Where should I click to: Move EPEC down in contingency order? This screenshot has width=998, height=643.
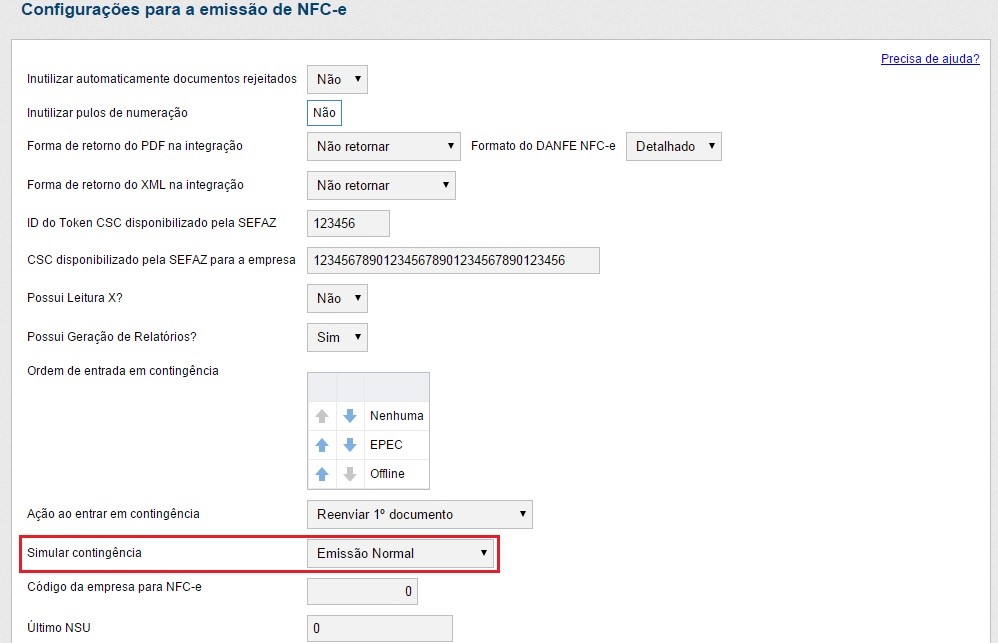pyautogui.click(x=350, y=445)
